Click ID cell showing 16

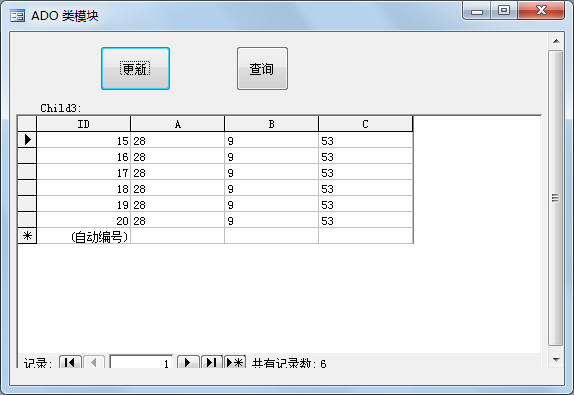pos(83,156)
